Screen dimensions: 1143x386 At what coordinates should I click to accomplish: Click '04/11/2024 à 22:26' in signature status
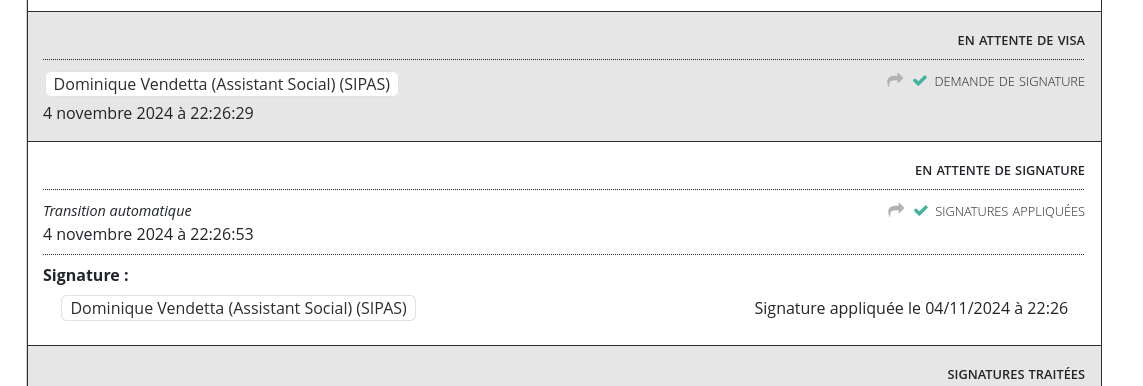[x=996, y=309]
